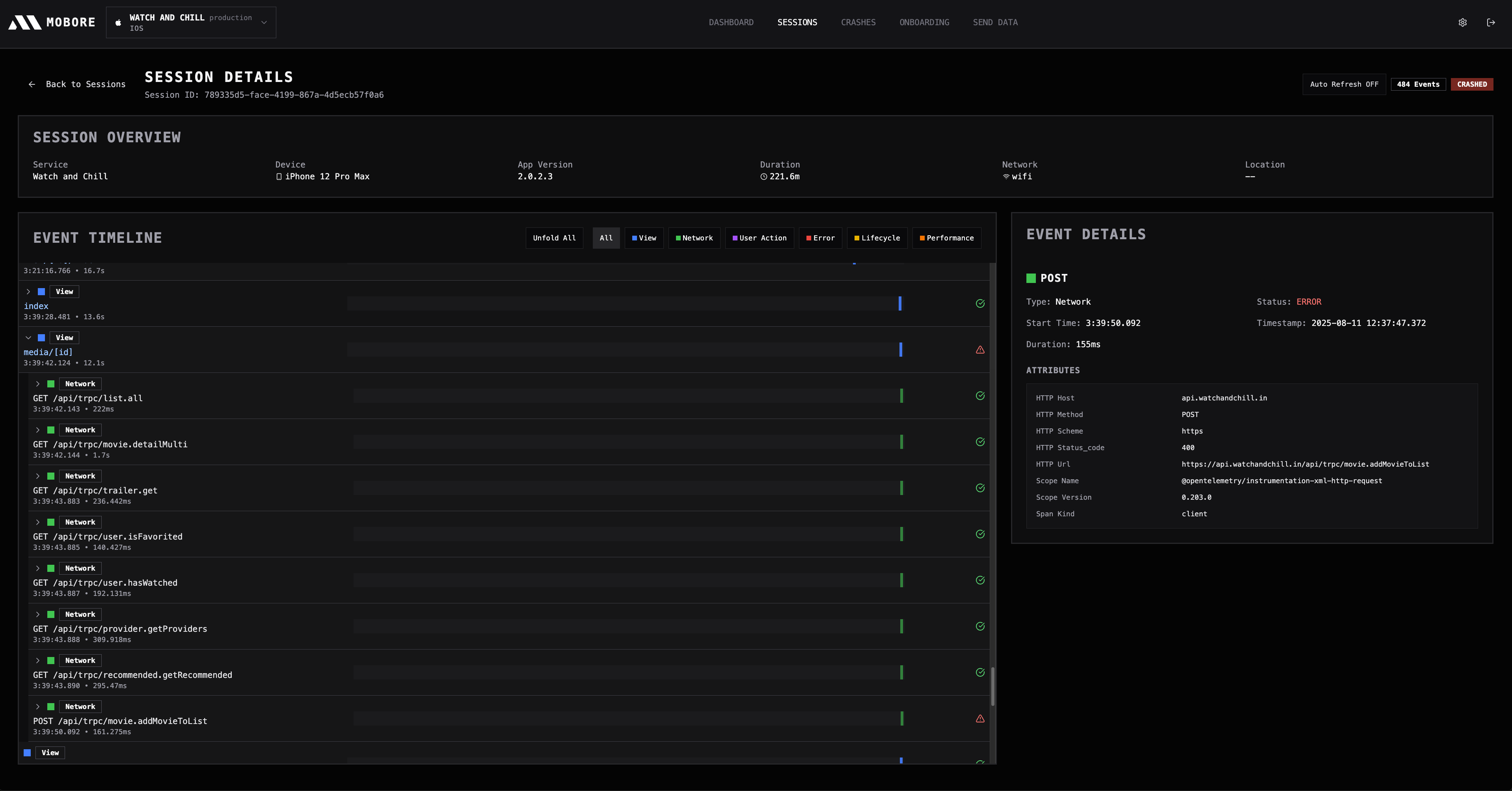Screen dimensions: 1512x791
Task: Click the Performance orange filter swatch
Action: pos(922,238)
